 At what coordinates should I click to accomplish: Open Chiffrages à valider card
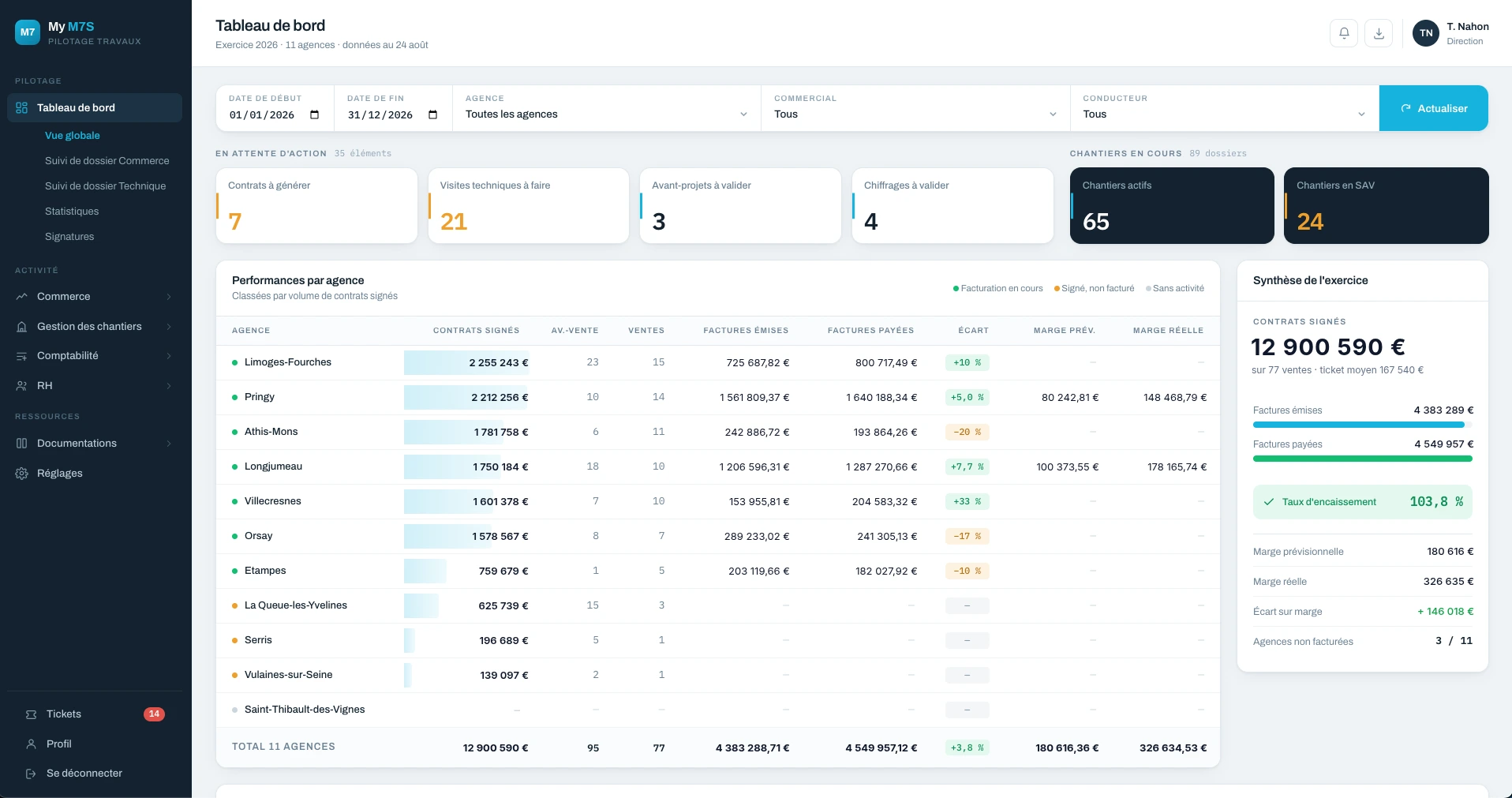click(952, 205)
